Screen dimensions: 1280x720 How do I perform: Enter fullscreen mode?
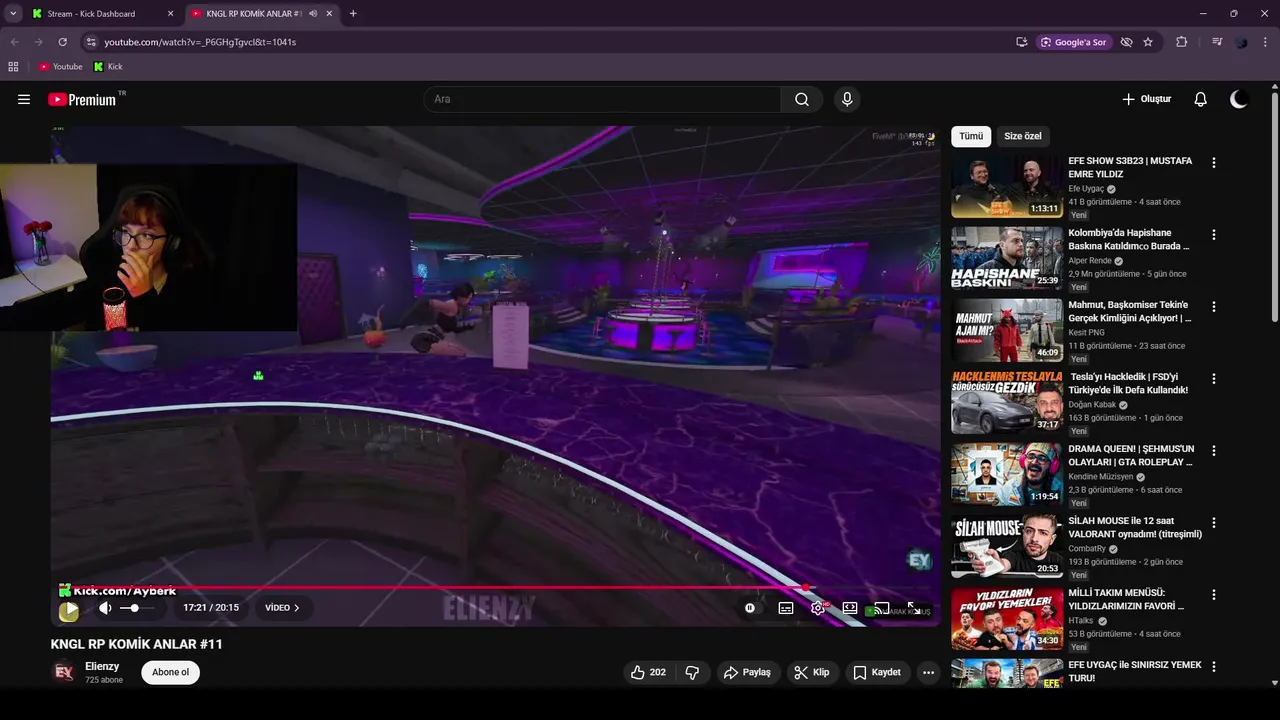(913, 608)
